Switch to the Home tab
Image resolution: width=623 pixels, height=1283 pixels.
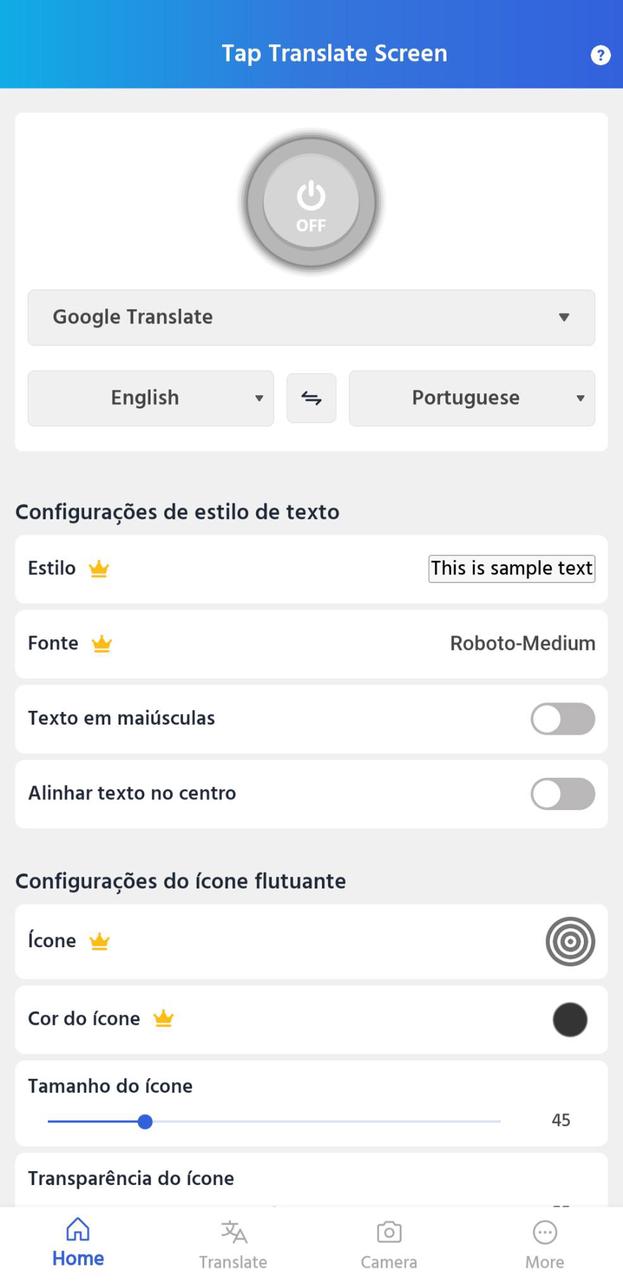pyautogui.click(x=78, y=1240)
